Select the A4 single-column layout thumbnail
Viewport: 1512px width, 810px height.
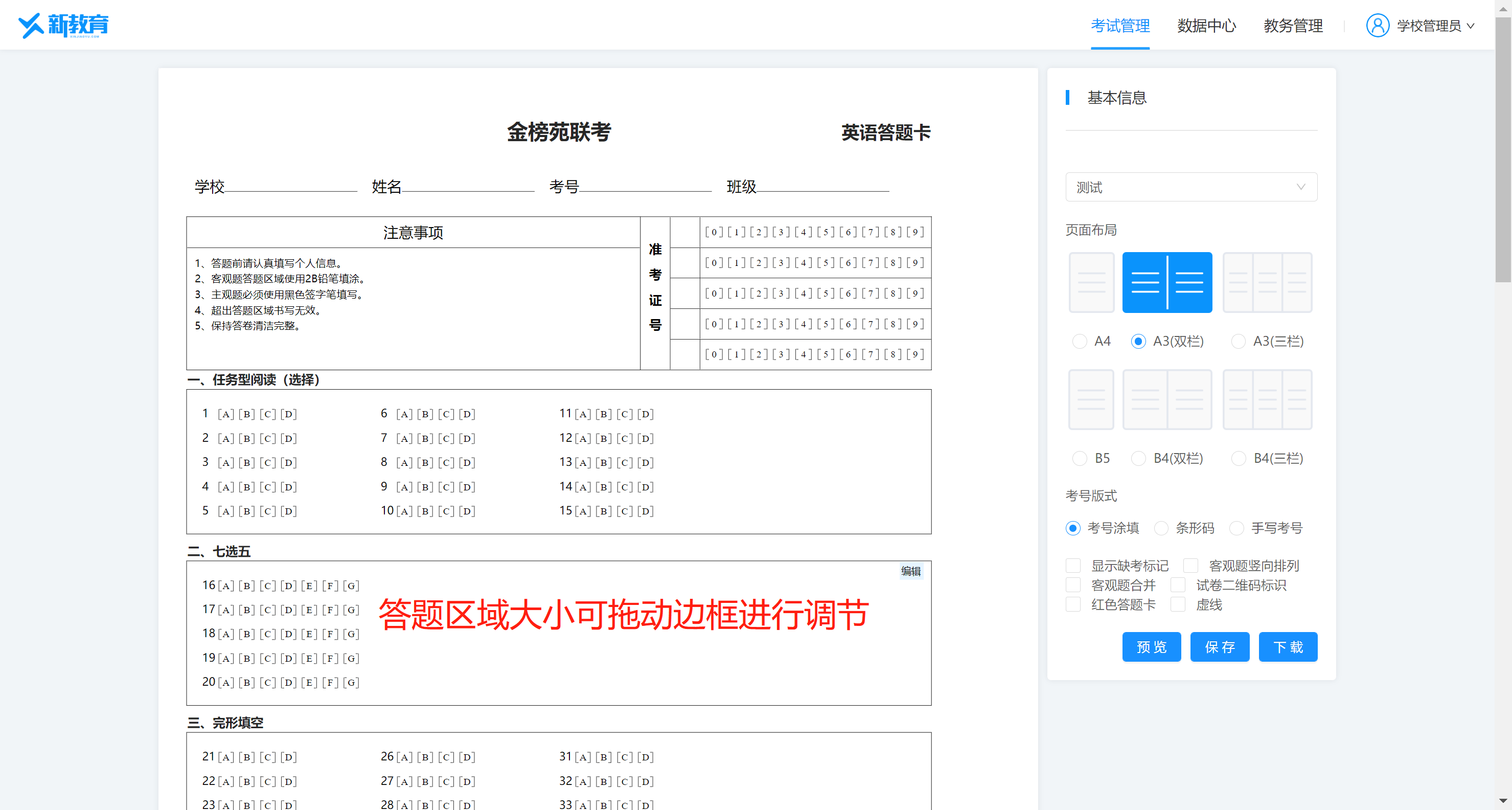pos(1091,283)
